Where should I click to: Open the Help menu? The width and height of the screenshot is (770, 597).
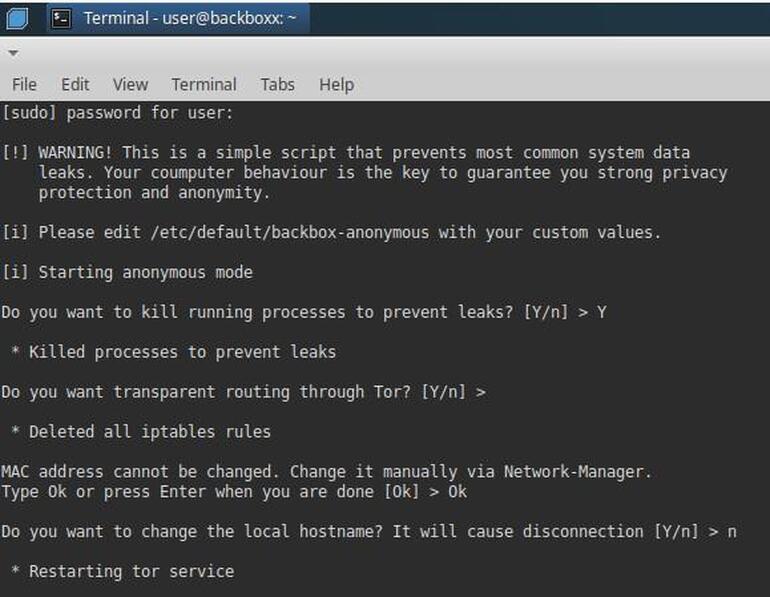click(x=336, y=84)
